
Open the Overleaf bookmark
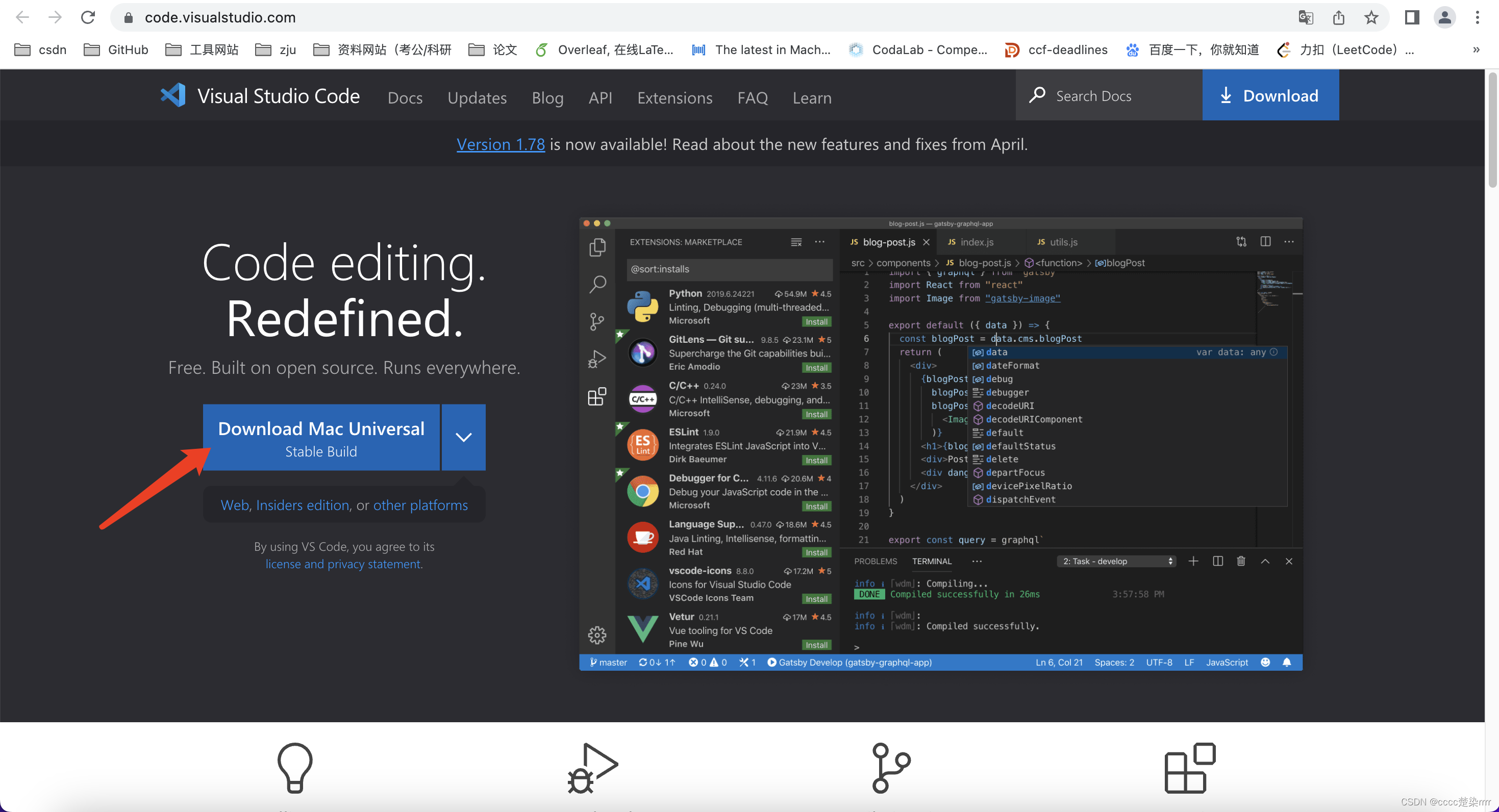pos(604,50)
